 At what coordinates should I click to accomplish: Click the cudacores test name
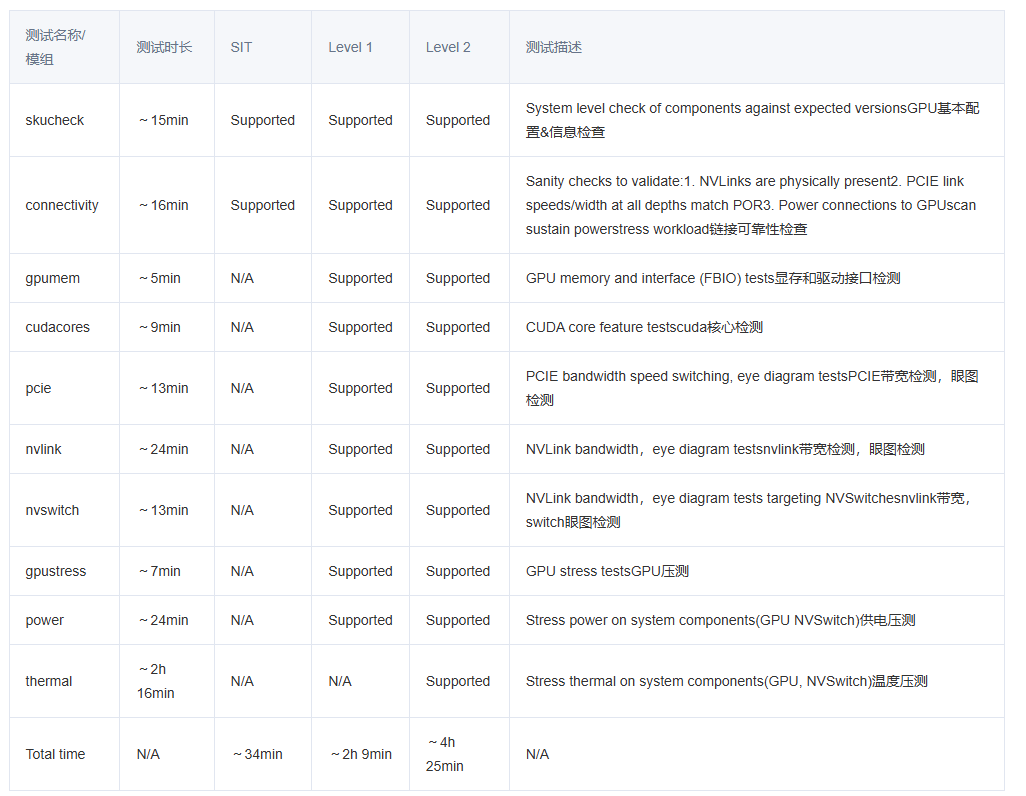pyautogui.click(x=58, y=327)
